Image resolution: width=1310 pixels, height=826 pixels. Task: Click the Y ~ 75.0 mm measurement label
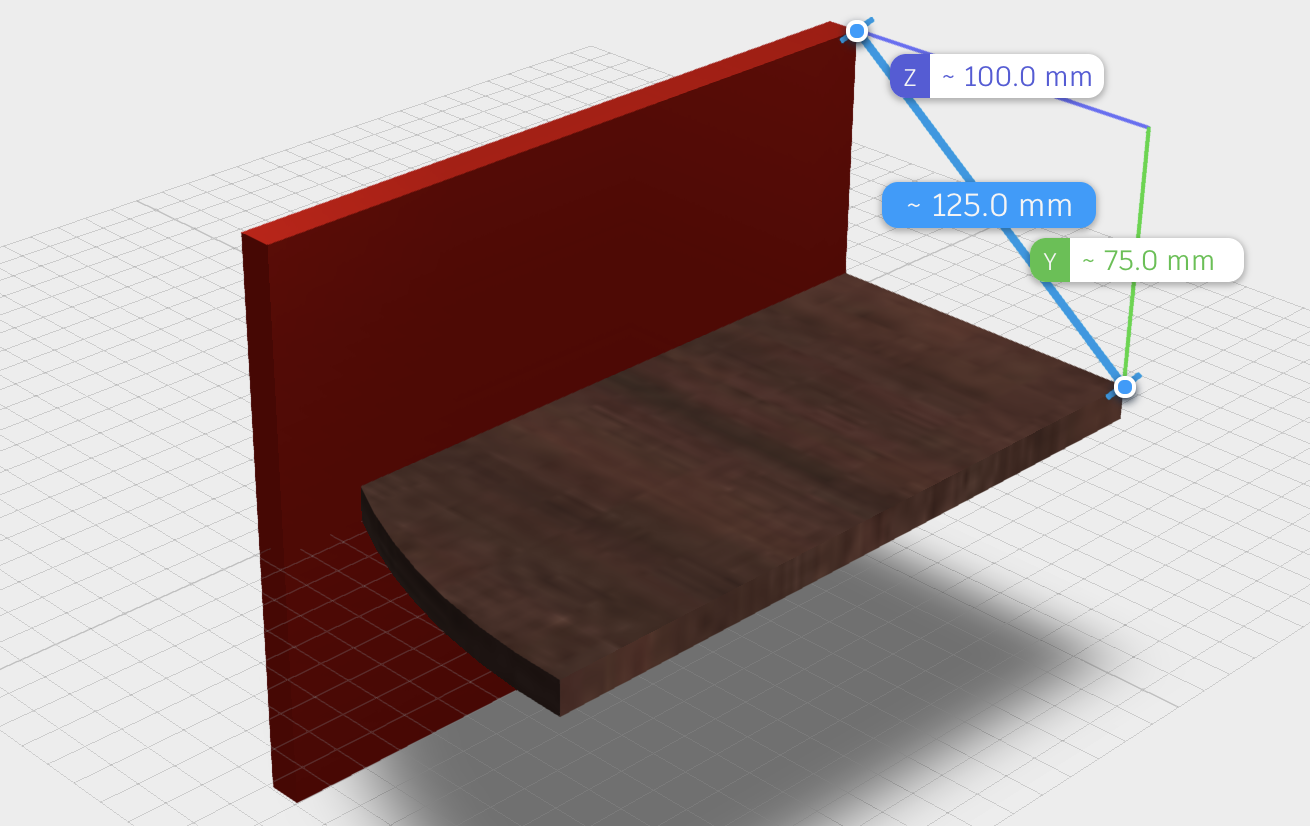coord(1137,261)
